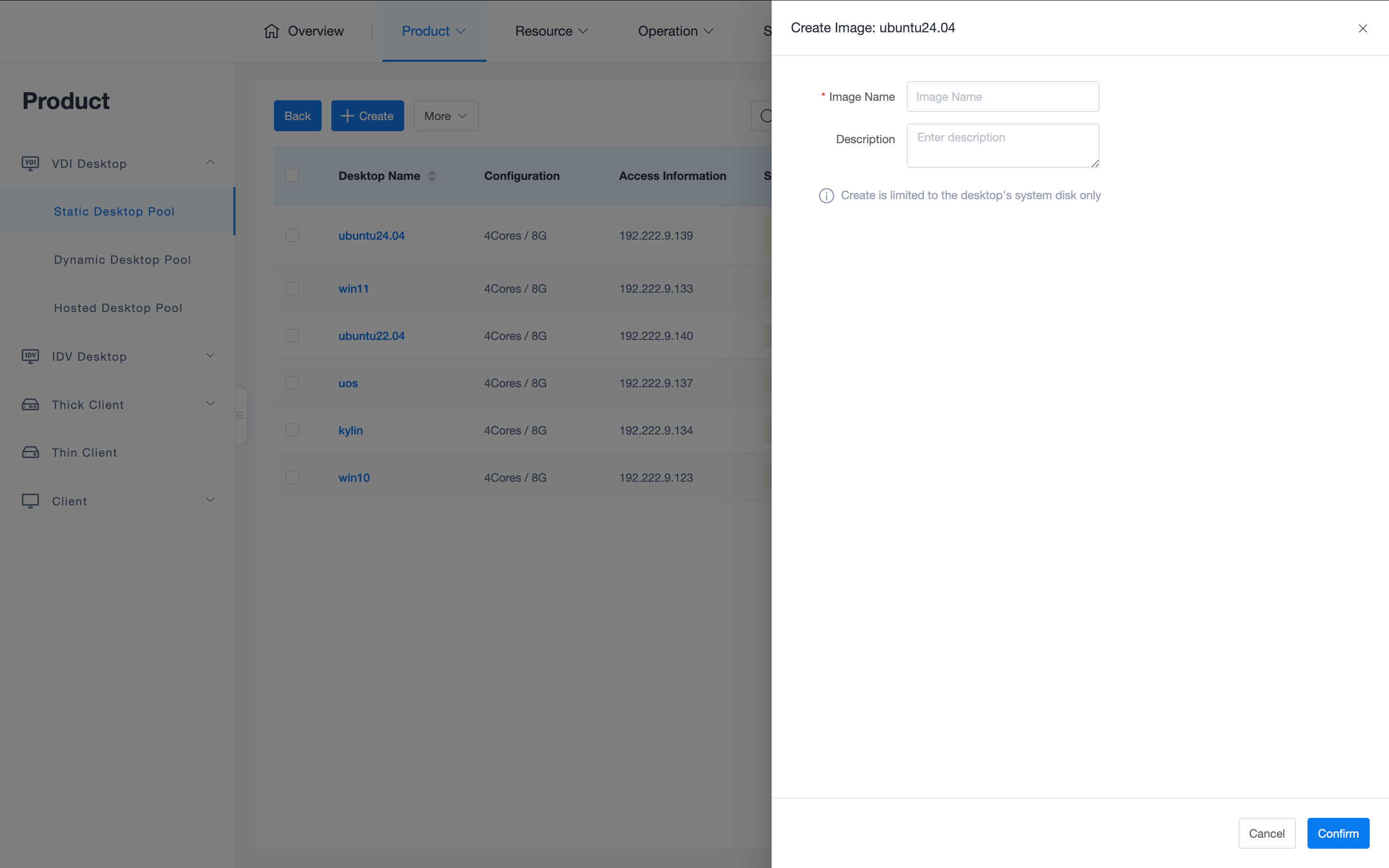Click the Overview home icon
The height and width of the screenshot is (868, 1389).
pos(272,31)
